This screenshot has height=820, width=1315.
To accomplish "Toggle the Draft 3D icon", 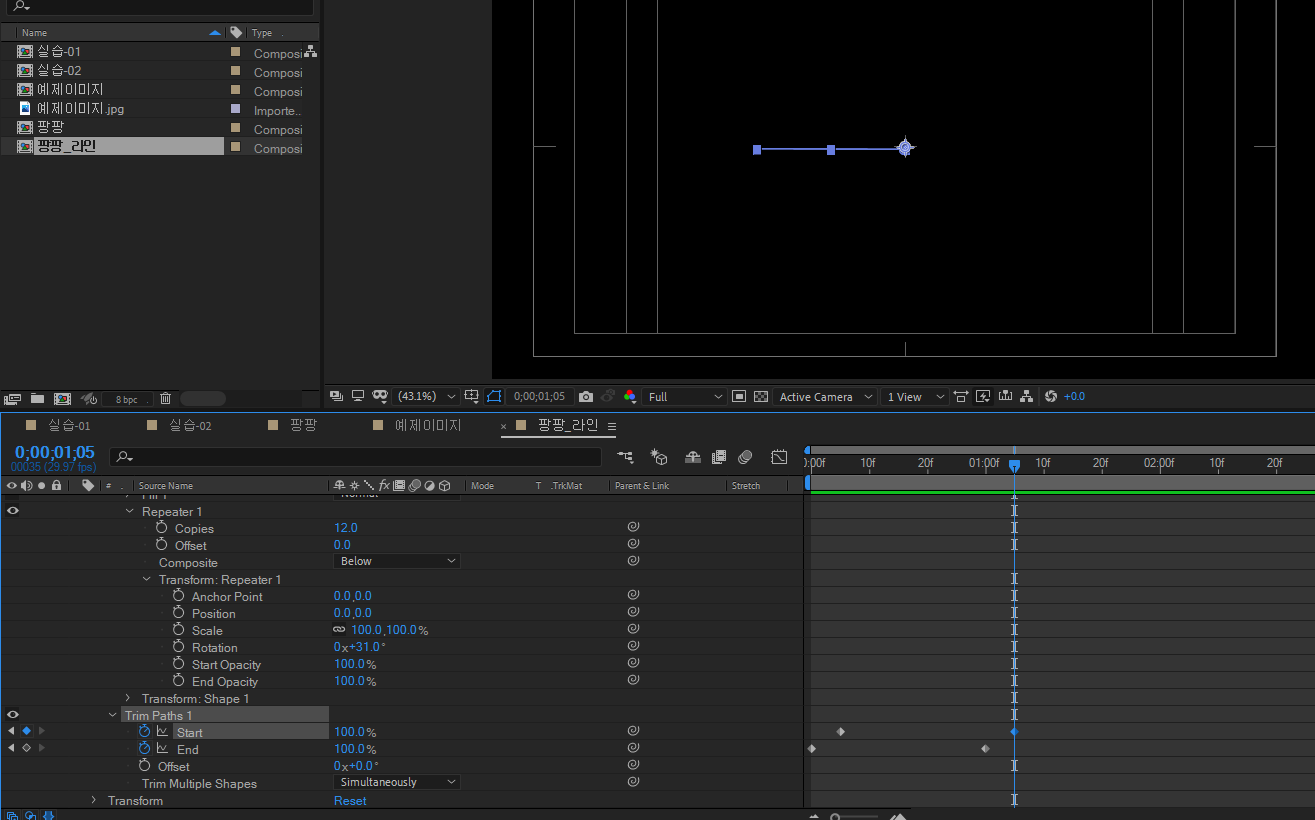I will point(659,457).
